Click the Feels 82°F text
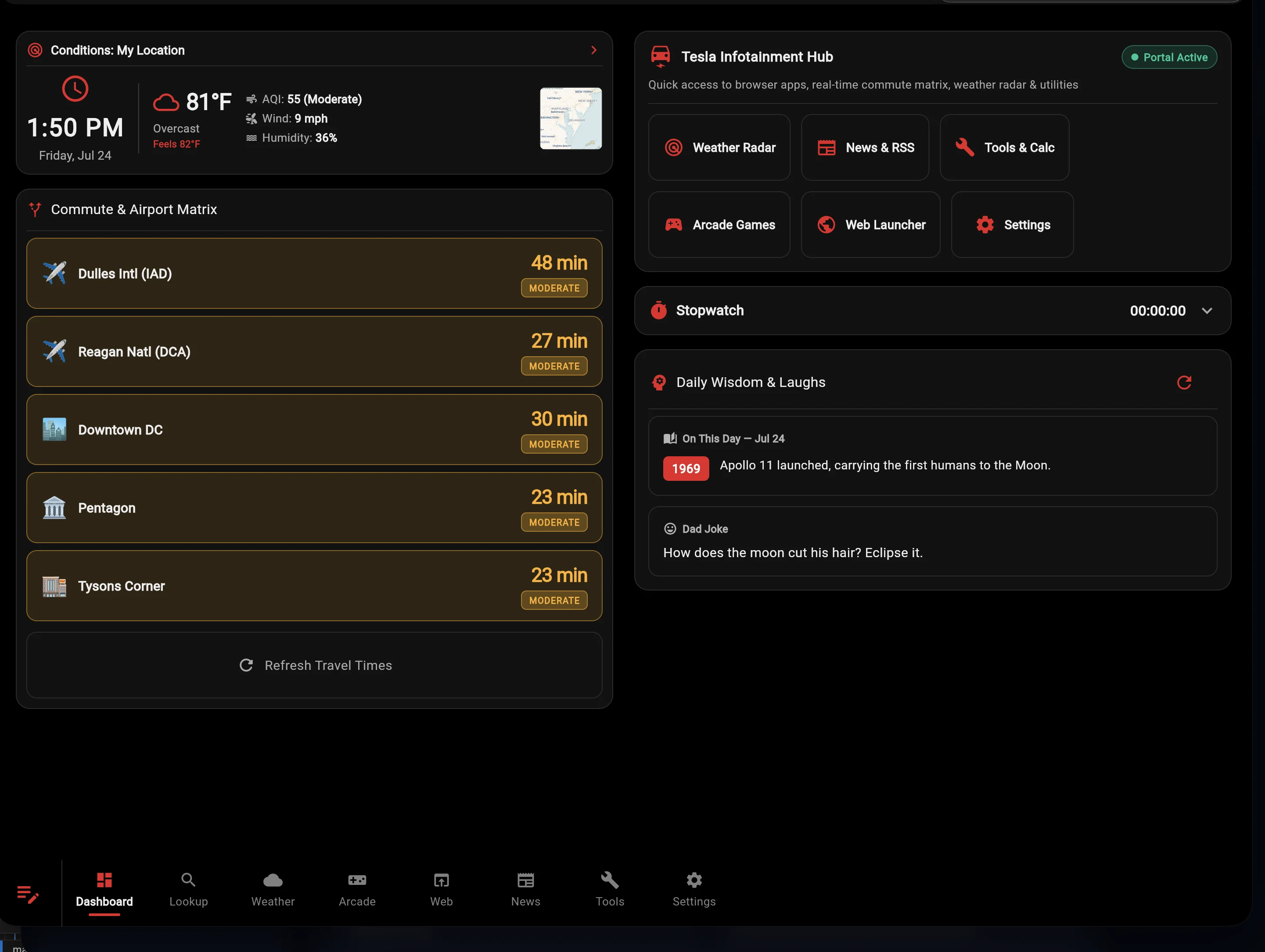This screenshot has width=1265, height=952. 177,144
